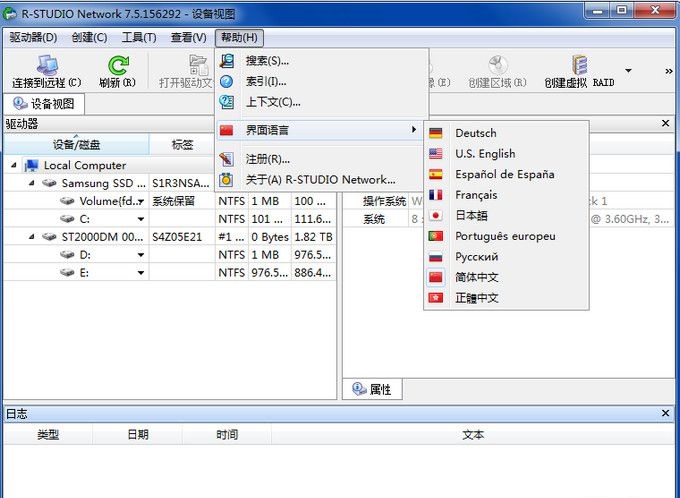680x498 pixels.
Task: Open the 驱动器(D) menu
Action: click(33, 38)
